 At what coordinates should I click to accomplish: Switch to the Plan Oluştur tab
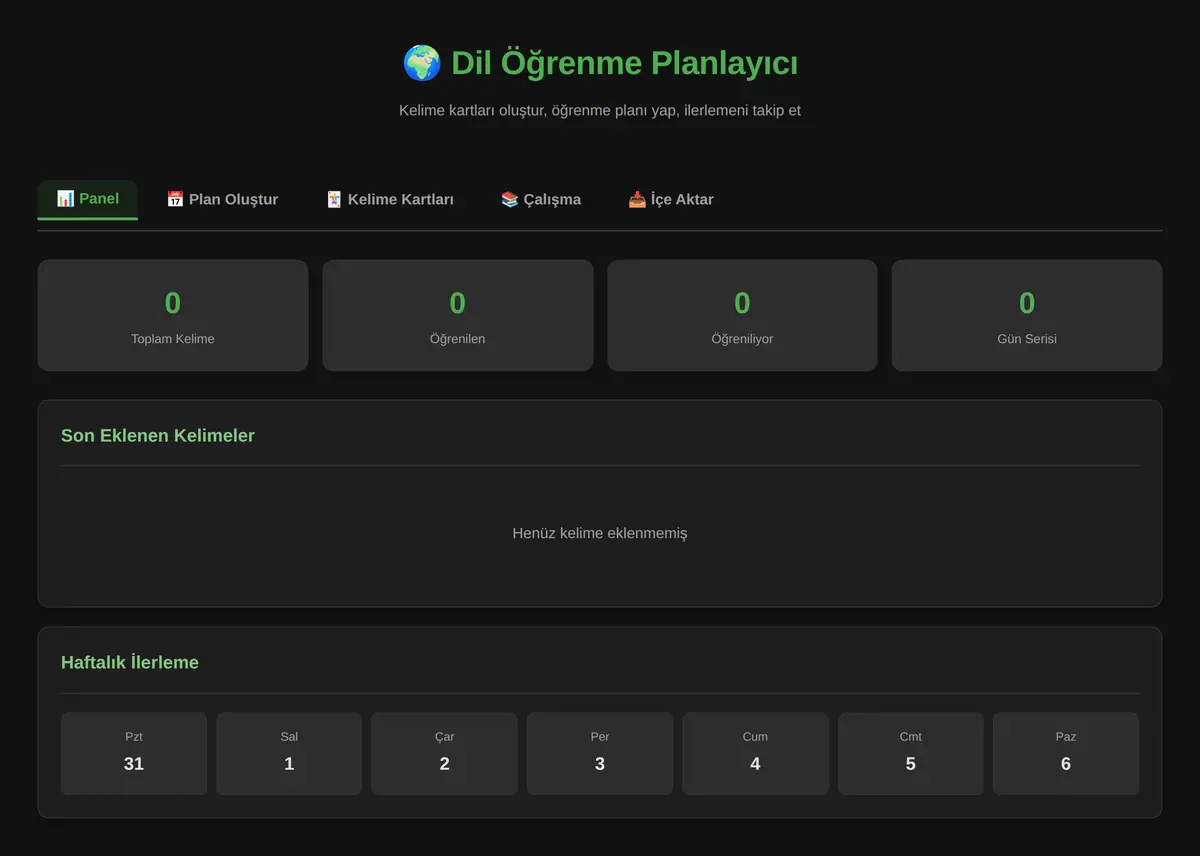(x=222, y=199)
